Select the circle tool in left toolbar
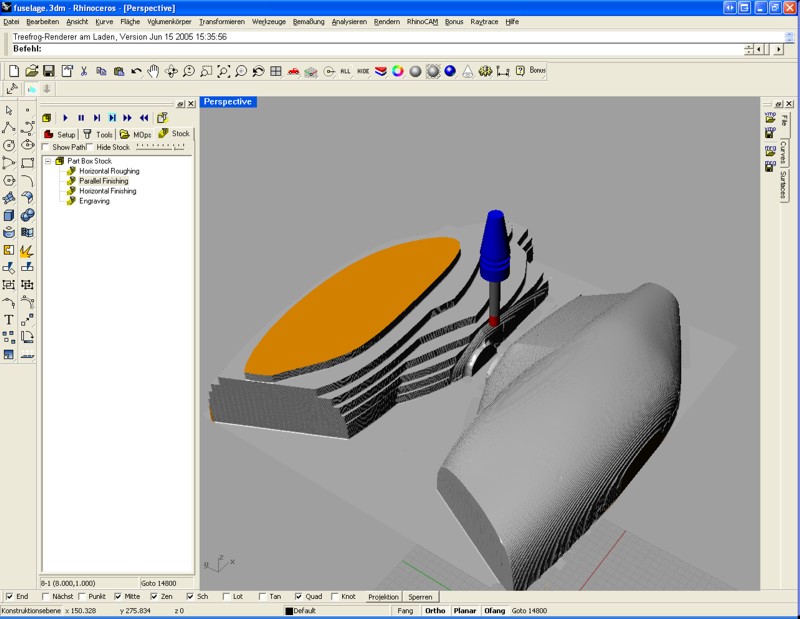The height and width of the screenshot is (619, 800). pos(9,145)
